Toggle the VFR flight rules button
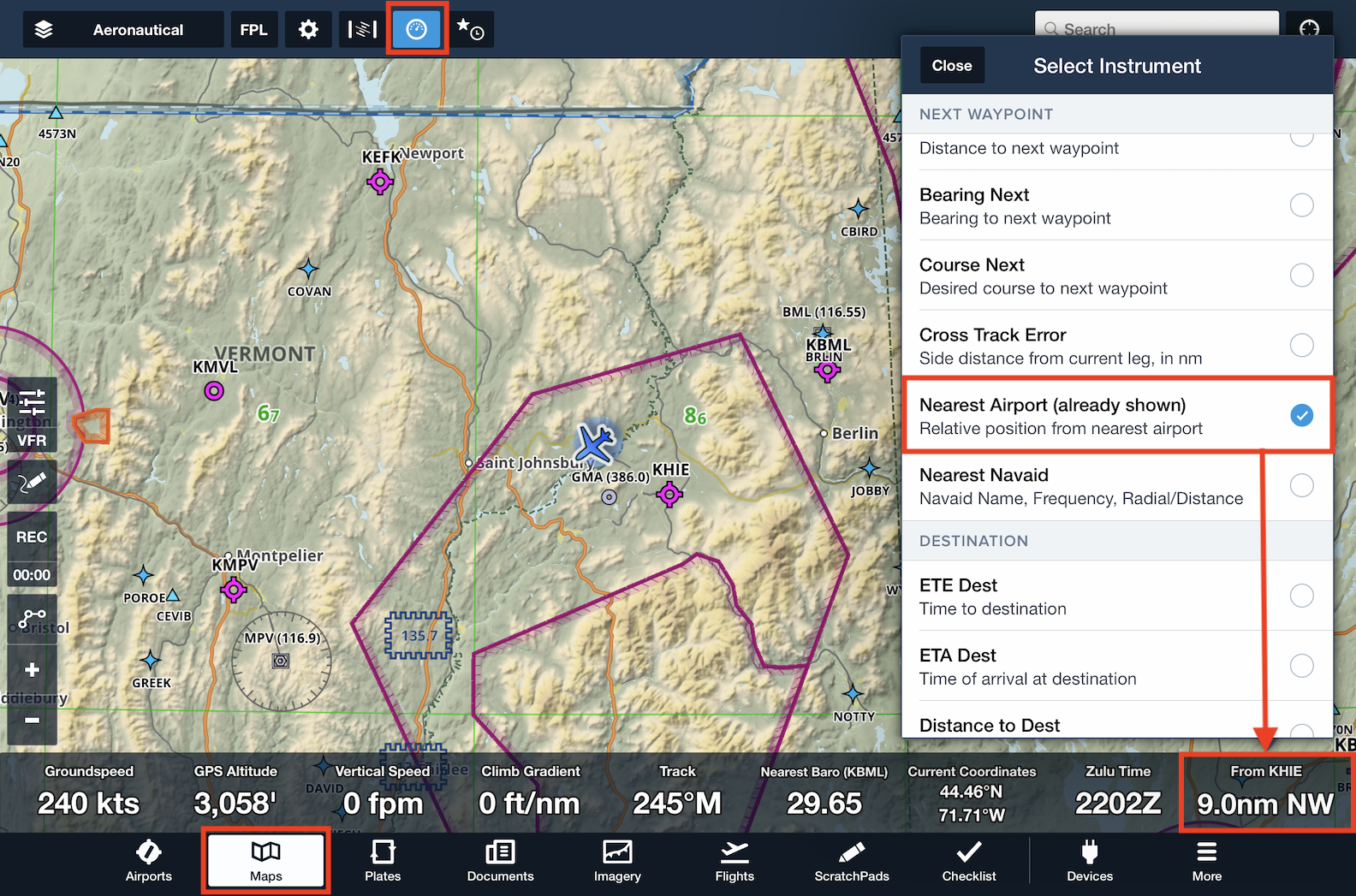This screenshot has height=896, width=1356. [x=33, y=441]
